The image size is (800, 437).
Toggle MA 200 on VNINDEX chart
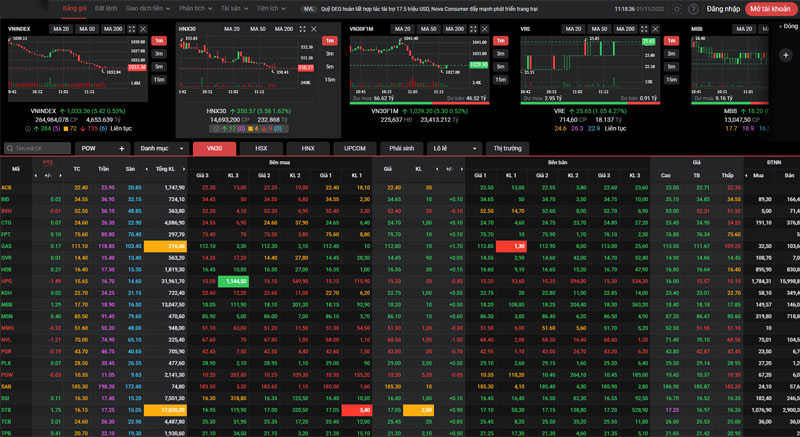click(113, 29)
